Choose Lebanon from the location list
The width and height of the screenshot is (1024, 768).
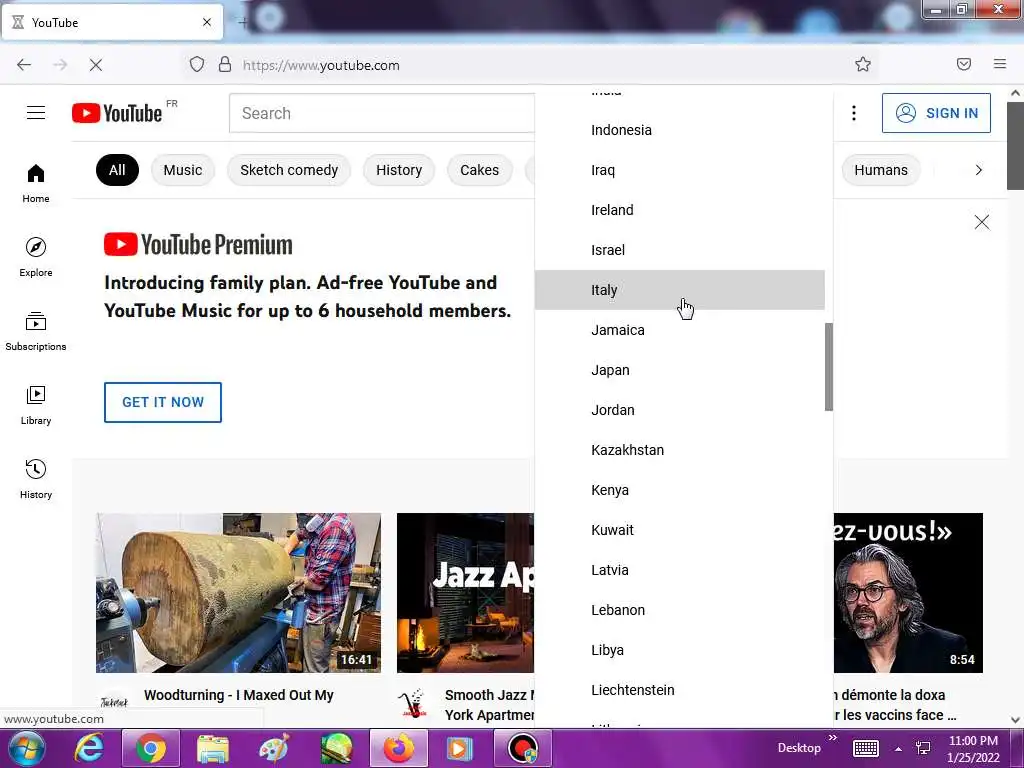point(679,610)
